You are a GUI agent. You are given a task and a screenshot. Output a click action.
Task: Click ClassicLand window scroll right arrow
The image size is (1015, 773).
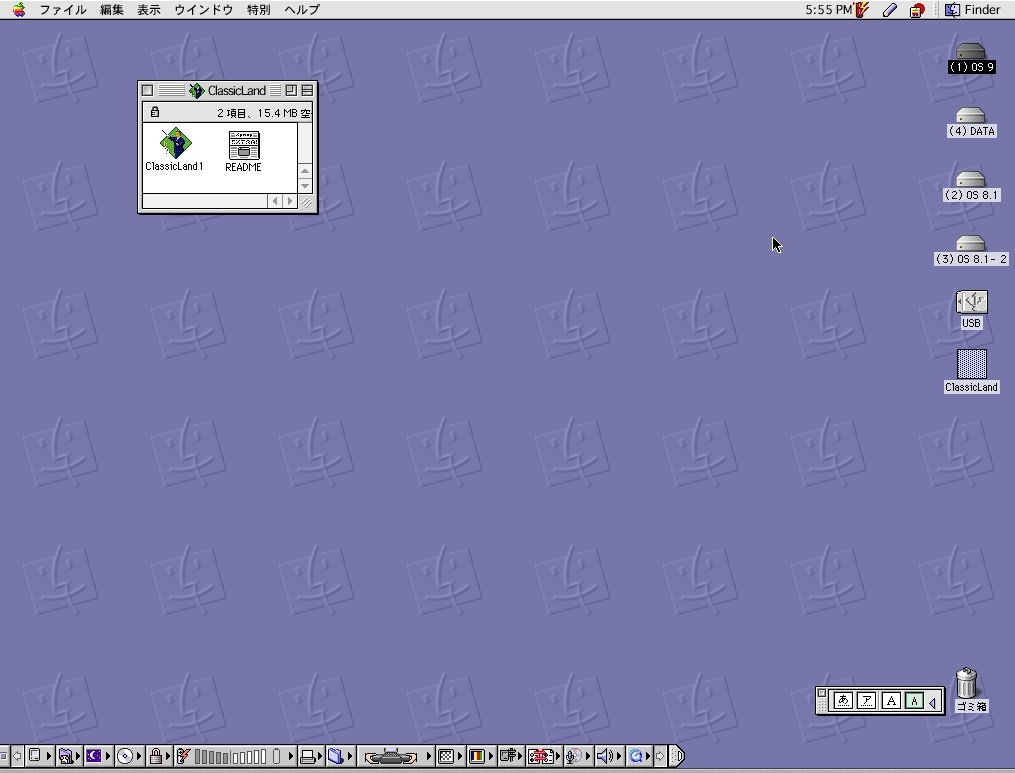point(290,201)
